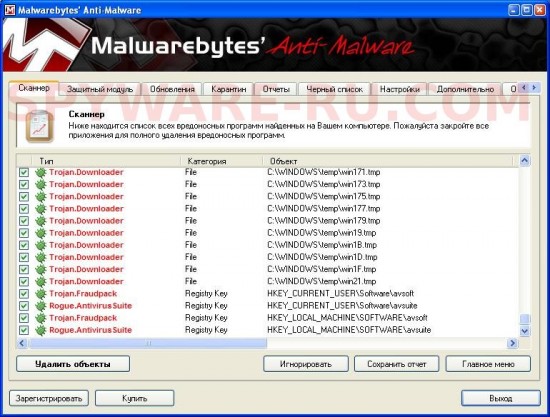Click the horizontal scrollbar thumb under results

click(148, 343)
